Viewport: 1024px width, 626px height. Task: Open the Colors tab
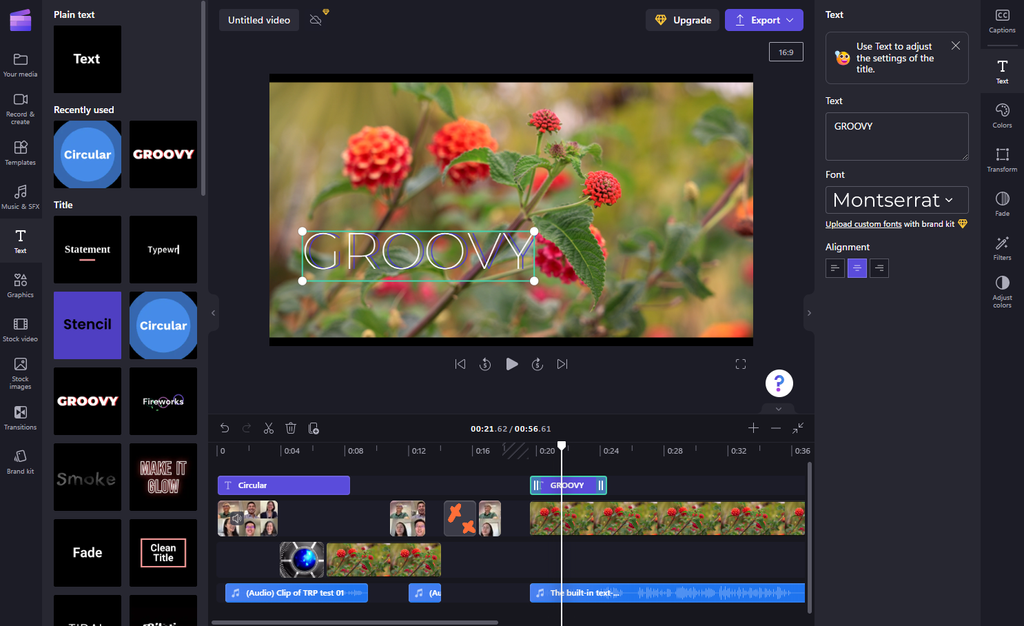1002,115
